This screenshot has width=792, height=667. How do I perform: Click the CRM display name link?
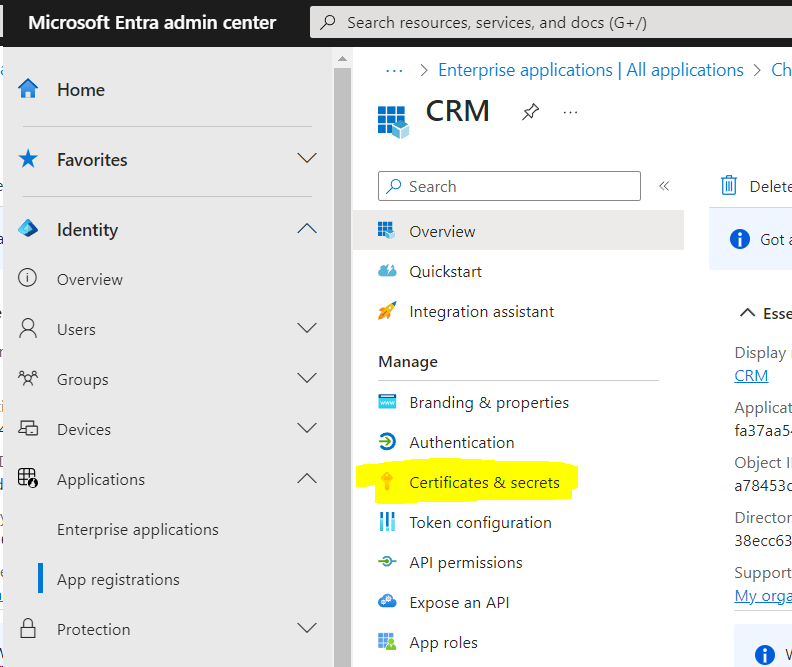click(x=751, y=375)
